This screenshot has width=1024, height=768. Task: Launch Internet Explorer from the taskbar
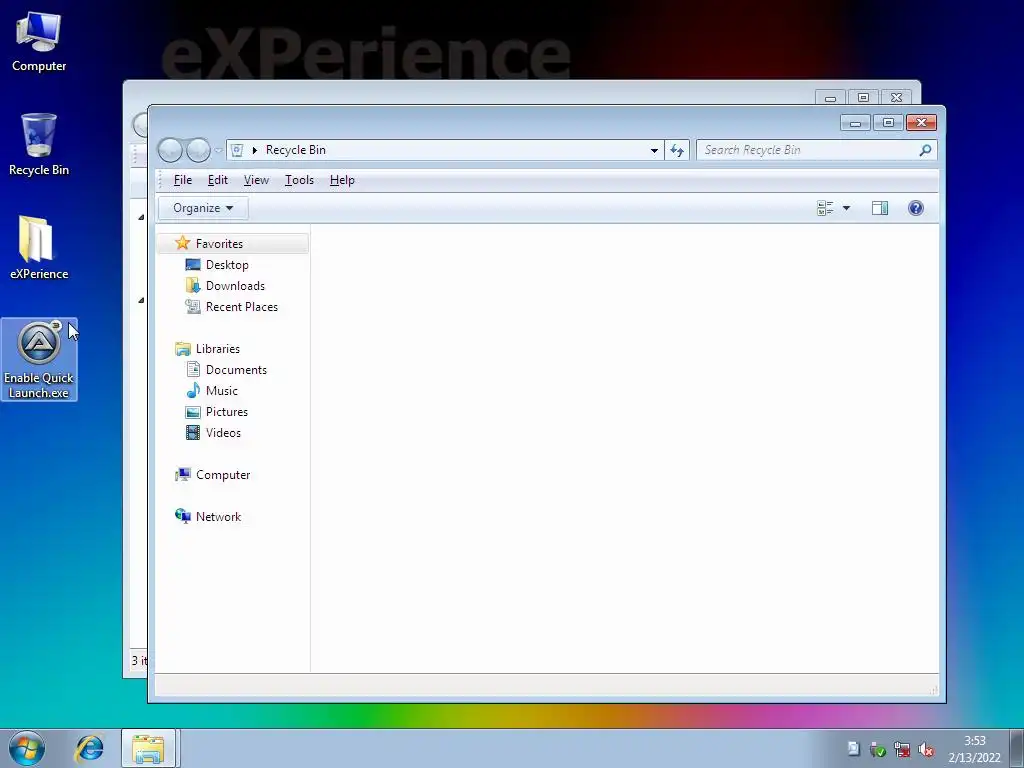[89, 748]
